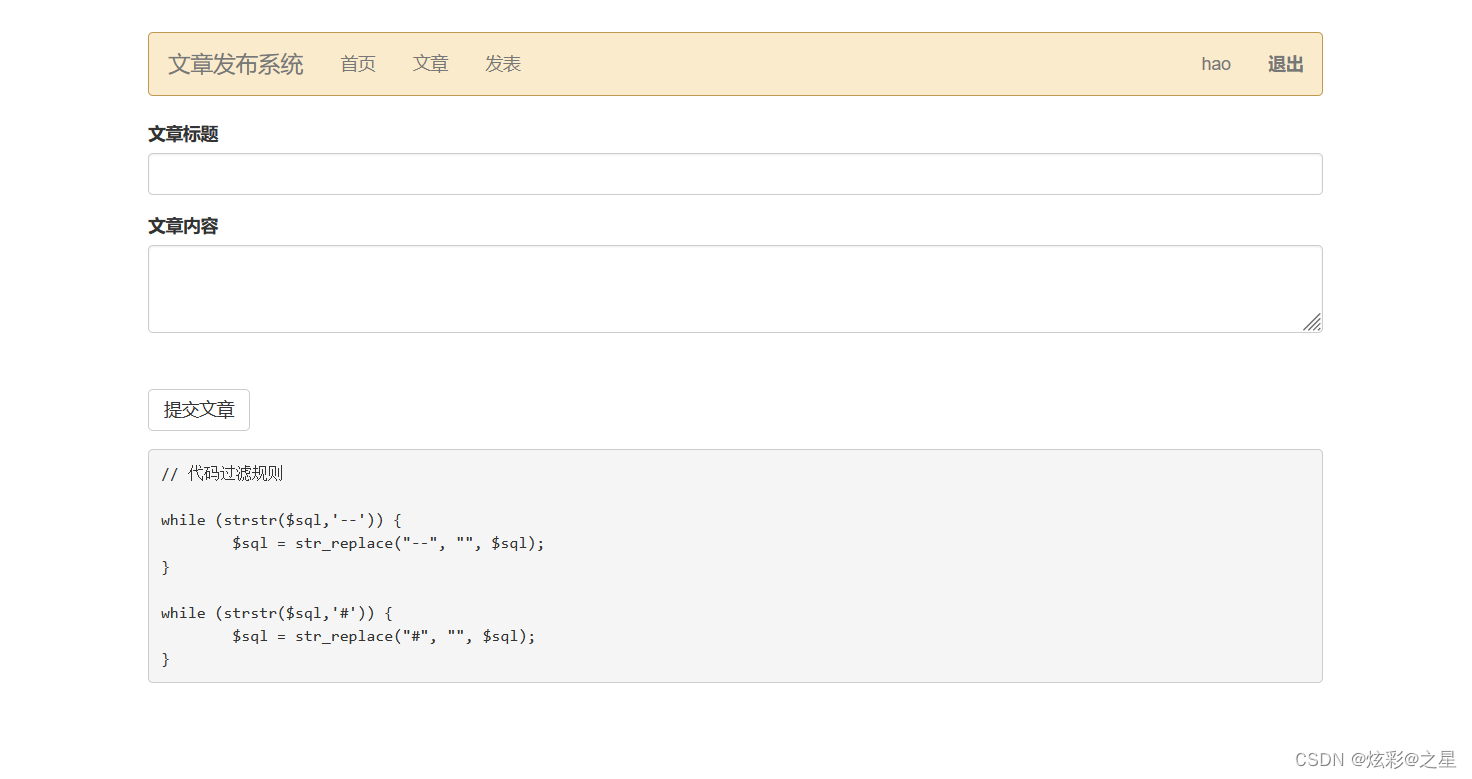The width and height of the screenshot is (1472, 779).
Task: Click the line while (strstr($sql,'--')) {
Action: tap(281, 520)
